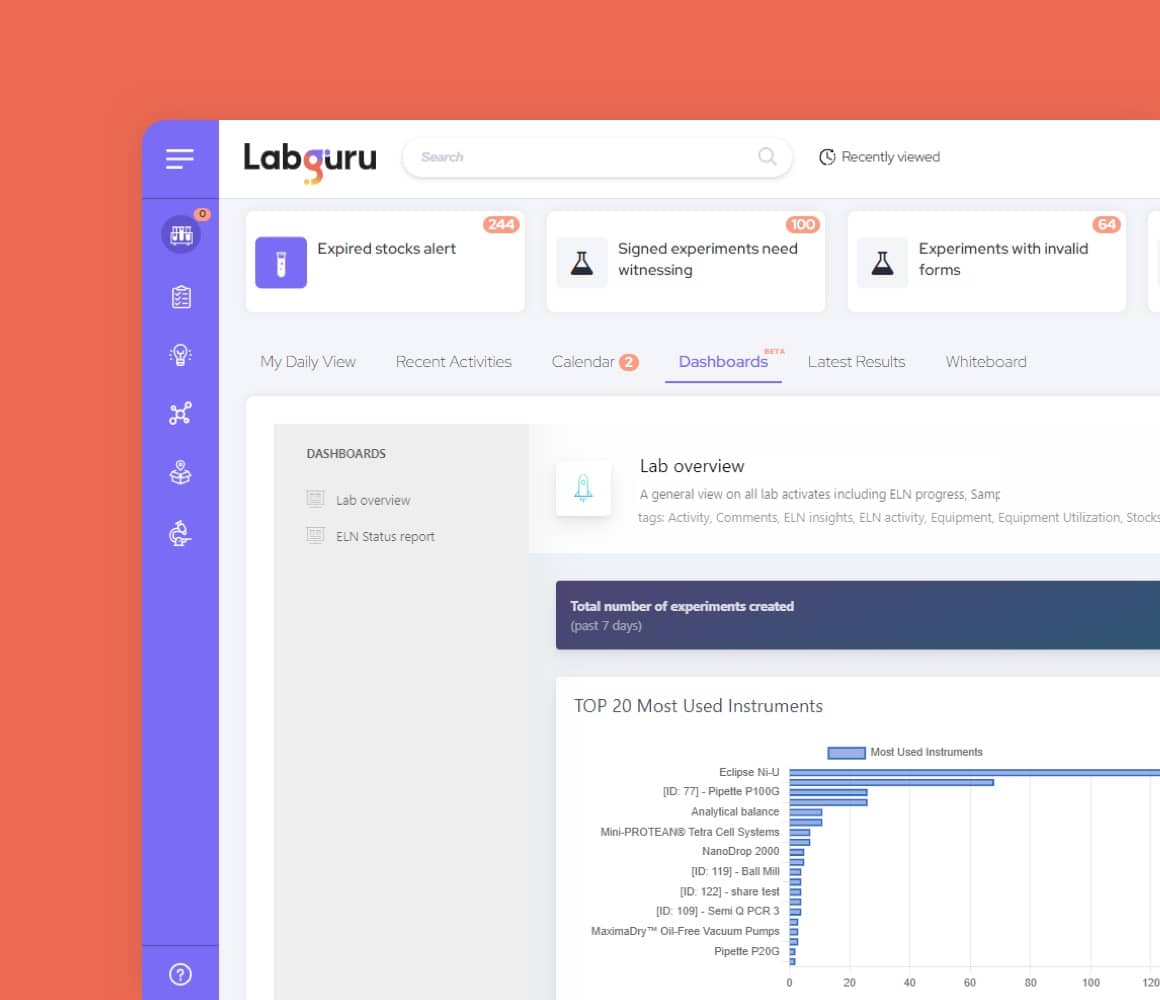The height and width of the screenshot is (1000, 1160).
Task: Open the Expired stocks alert card
Action: pos(385,261)
